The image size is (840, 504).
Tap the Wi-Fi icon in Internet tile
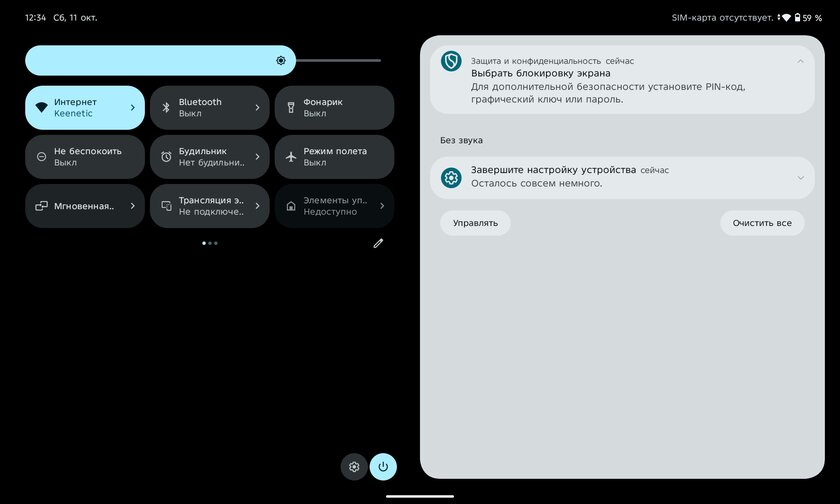tap(41, 107)
